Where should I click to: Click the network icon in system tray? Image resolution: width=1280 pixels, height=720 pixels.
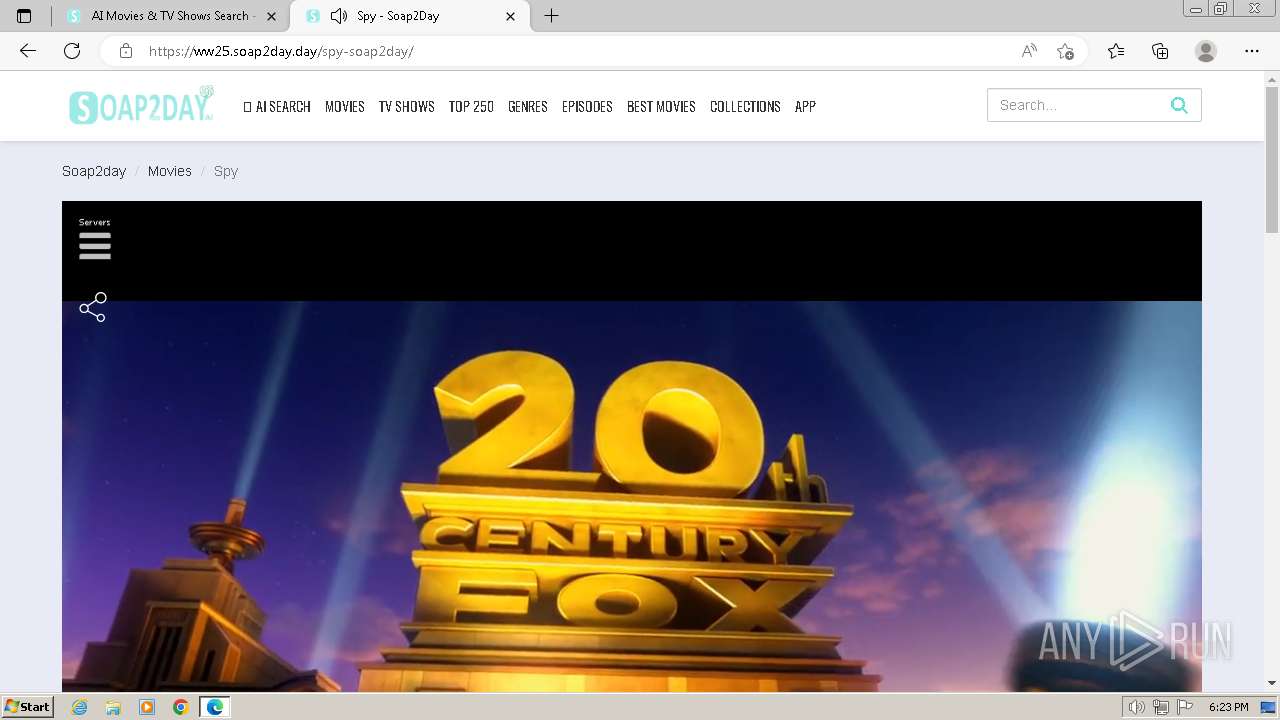1161,707
